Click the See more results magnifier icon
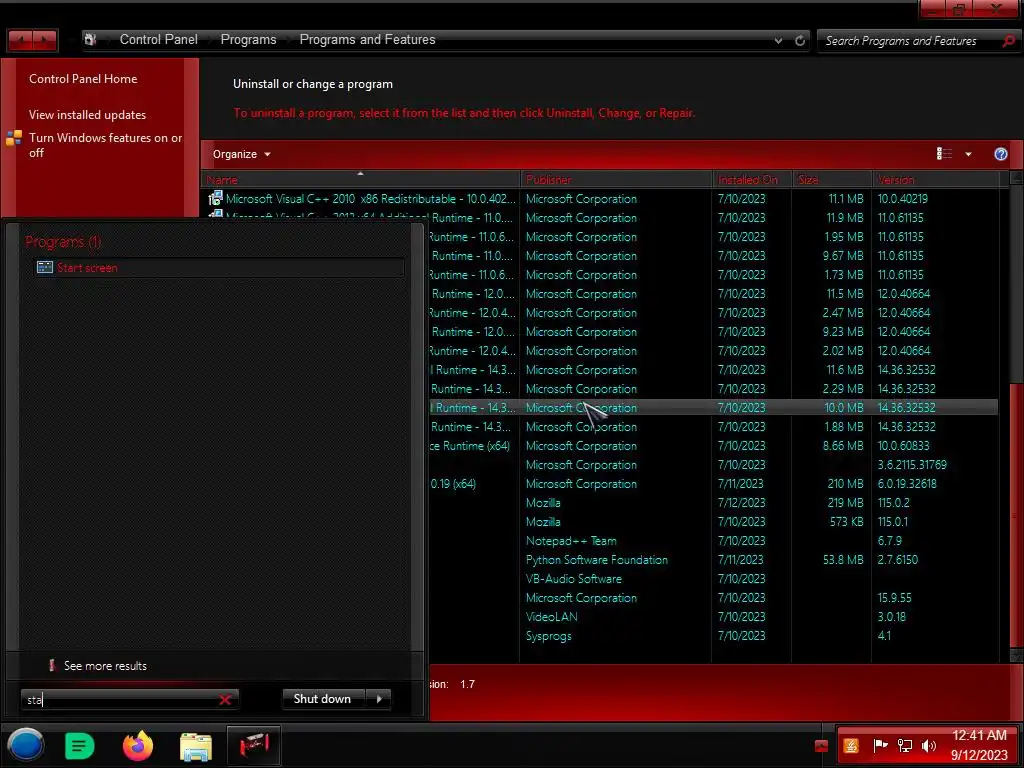The height and width of the screenshot is (768, 1024). (52, 665)
